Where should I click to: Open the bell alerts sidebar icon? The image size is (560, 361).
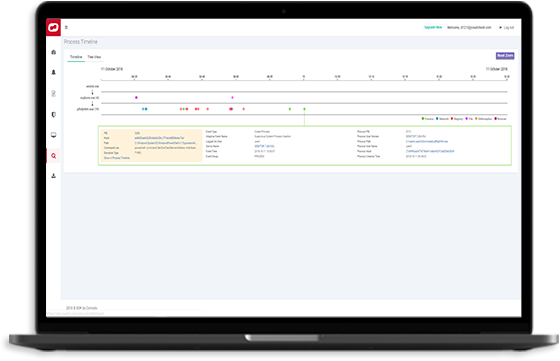[54, 72]
